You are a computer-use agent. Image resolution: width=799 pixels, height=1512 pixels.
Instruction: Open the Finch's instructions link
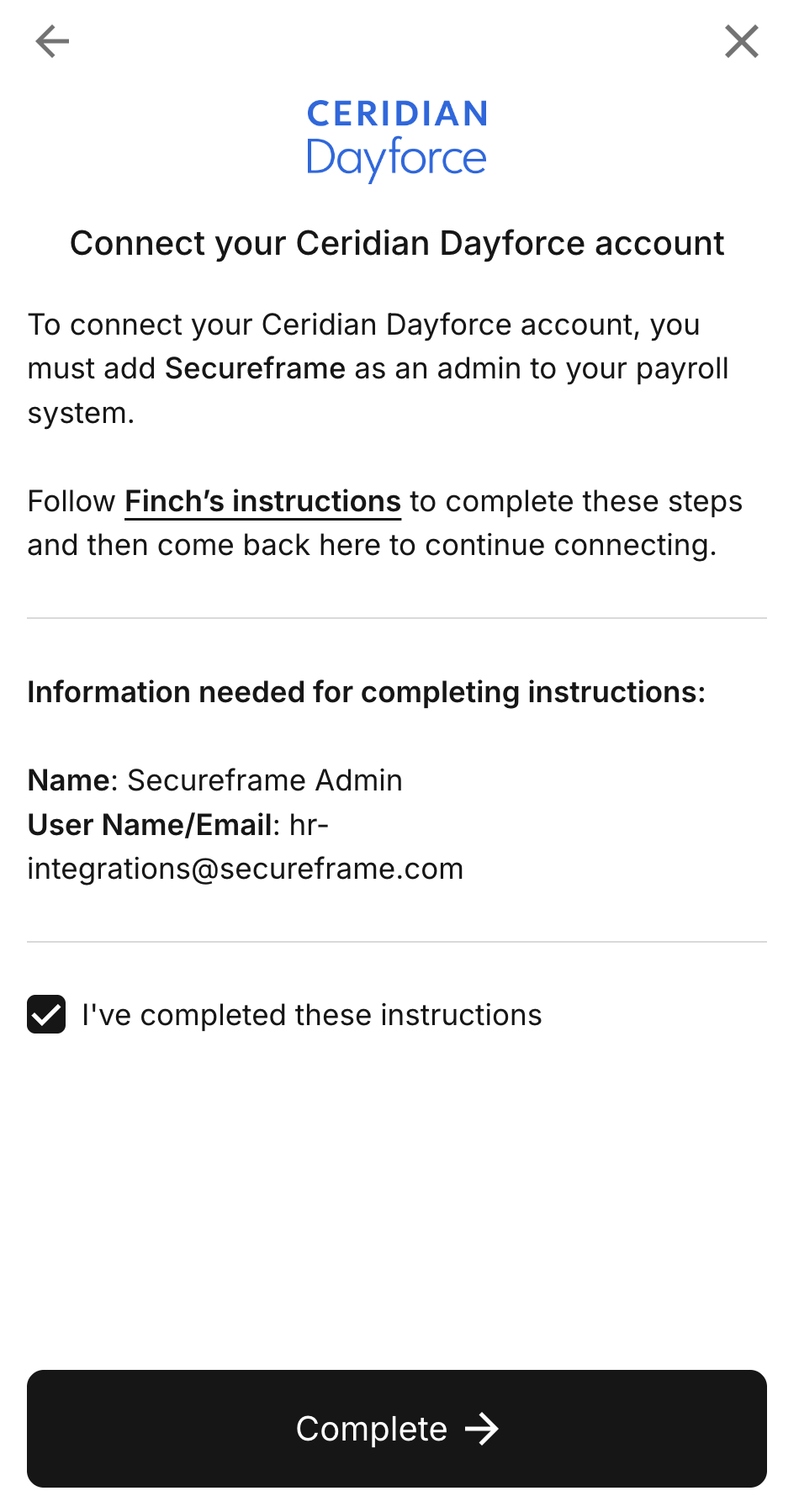click(262, 501)
